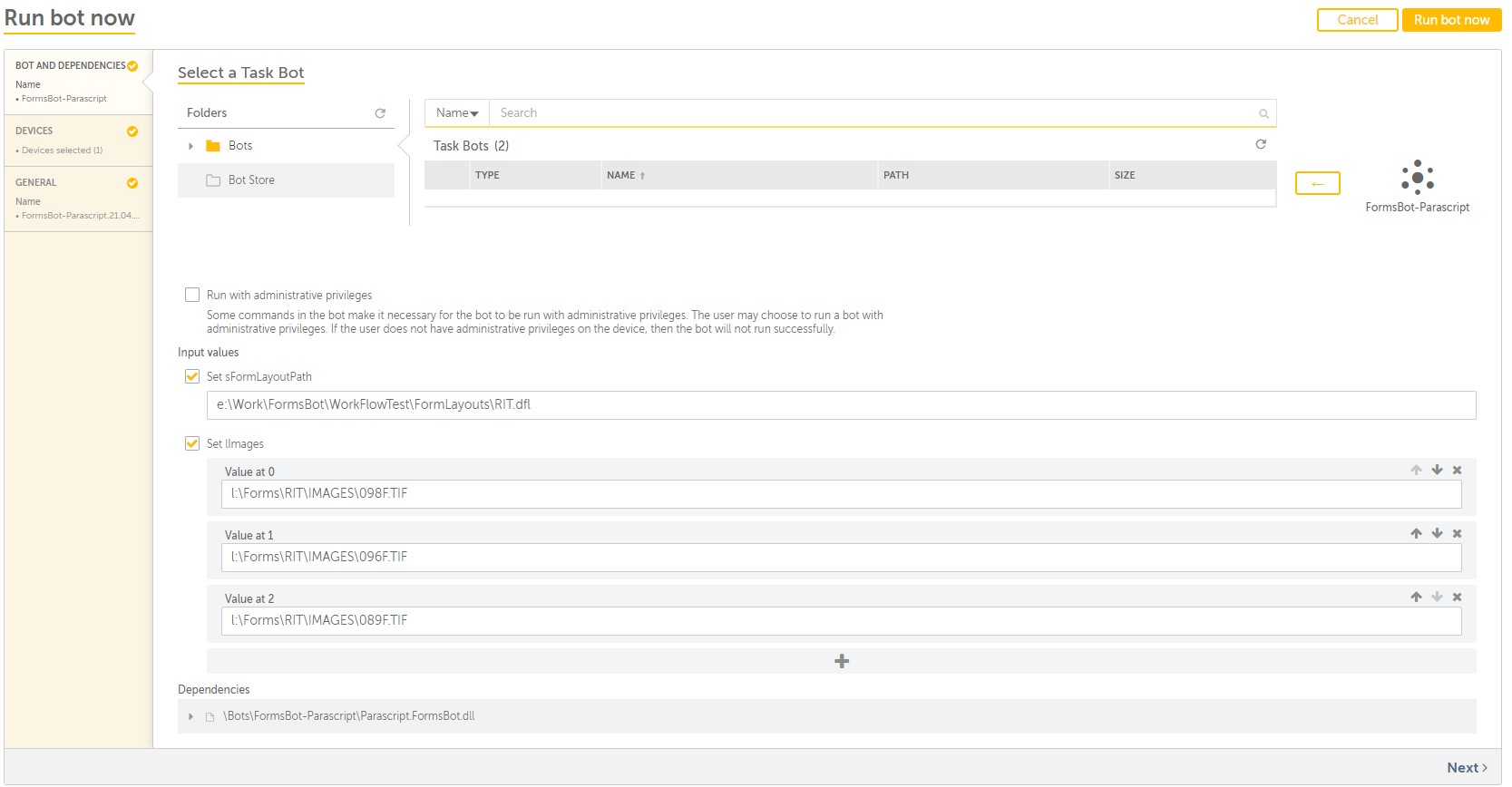Select the Bots folder icon
Viewport: 1512px width, 787px height.
213,146
